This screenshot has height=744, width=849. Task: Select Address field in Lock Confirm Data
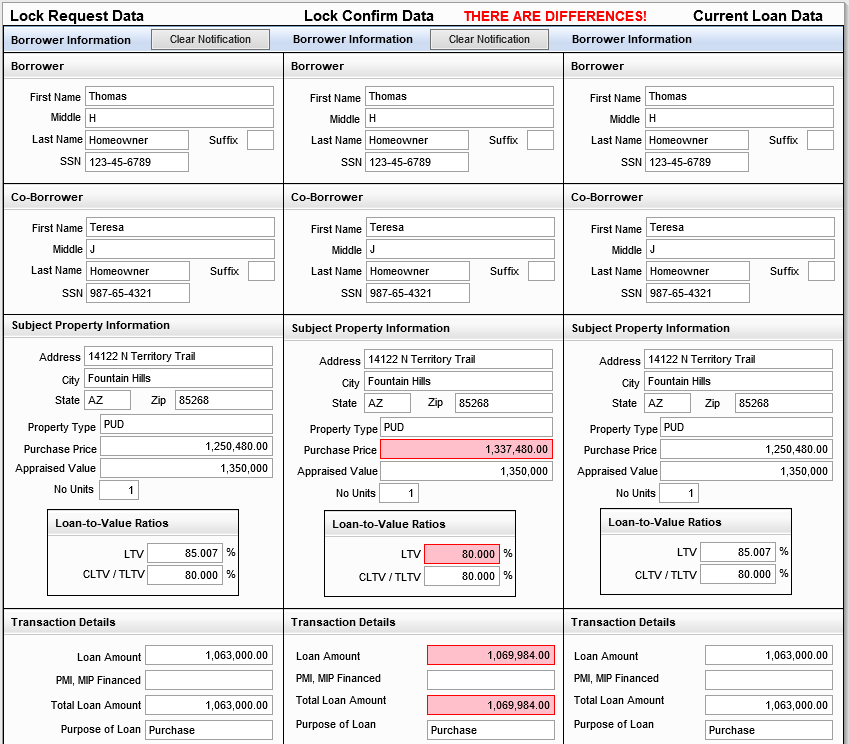459,359
